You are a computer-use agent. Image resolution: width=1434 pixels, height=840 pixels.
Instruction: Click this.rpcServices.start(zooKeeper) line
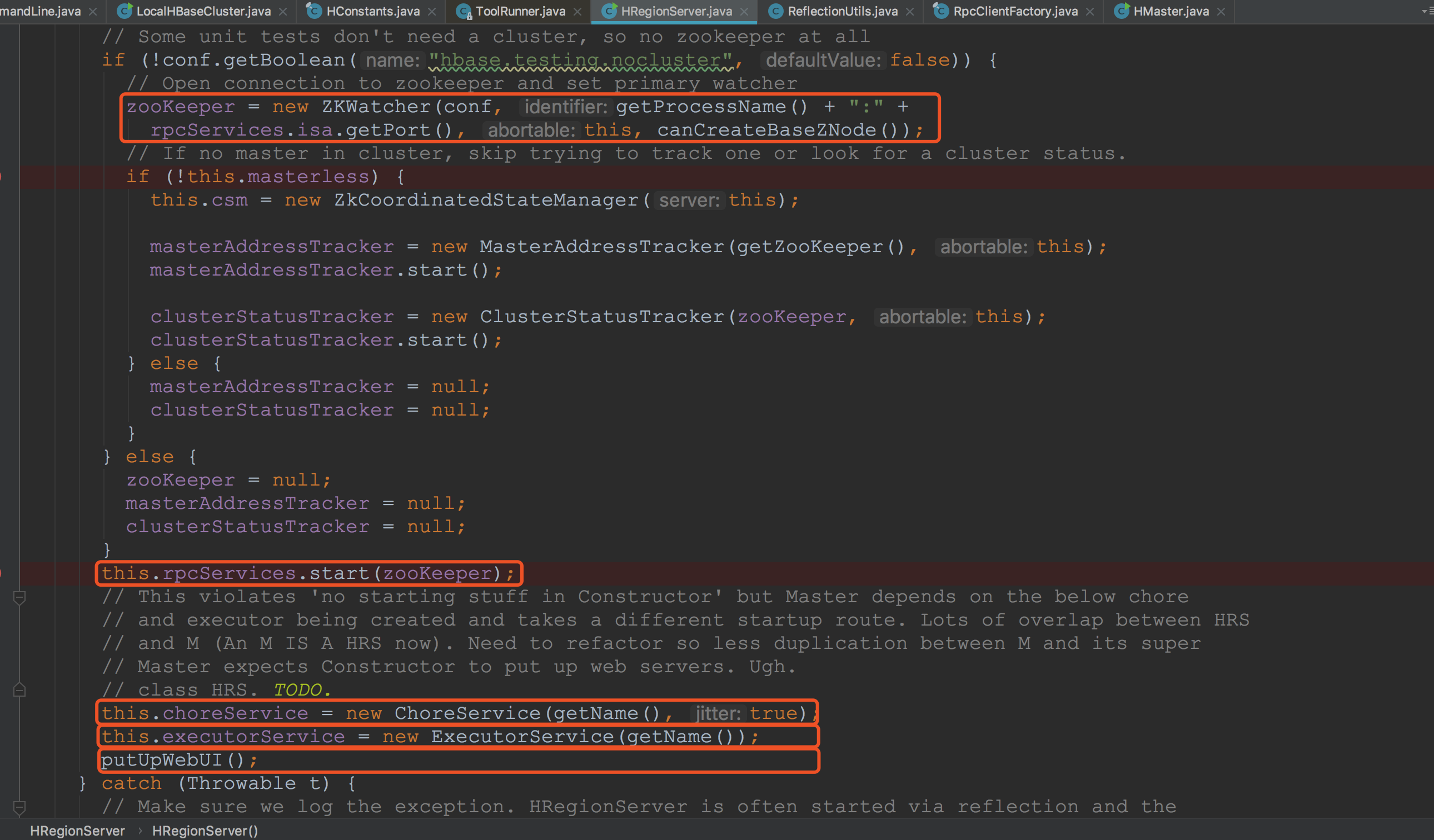pos(308,573)
